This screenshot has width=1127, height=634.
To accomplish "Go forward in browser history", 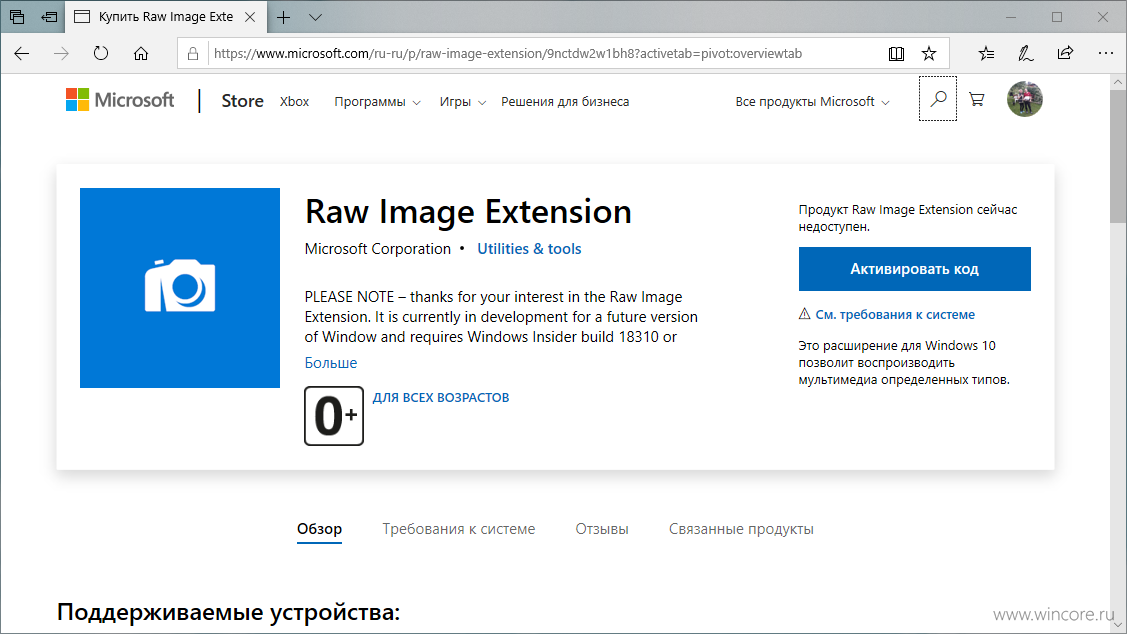I will pyautogui.click(x=61, y=53).
